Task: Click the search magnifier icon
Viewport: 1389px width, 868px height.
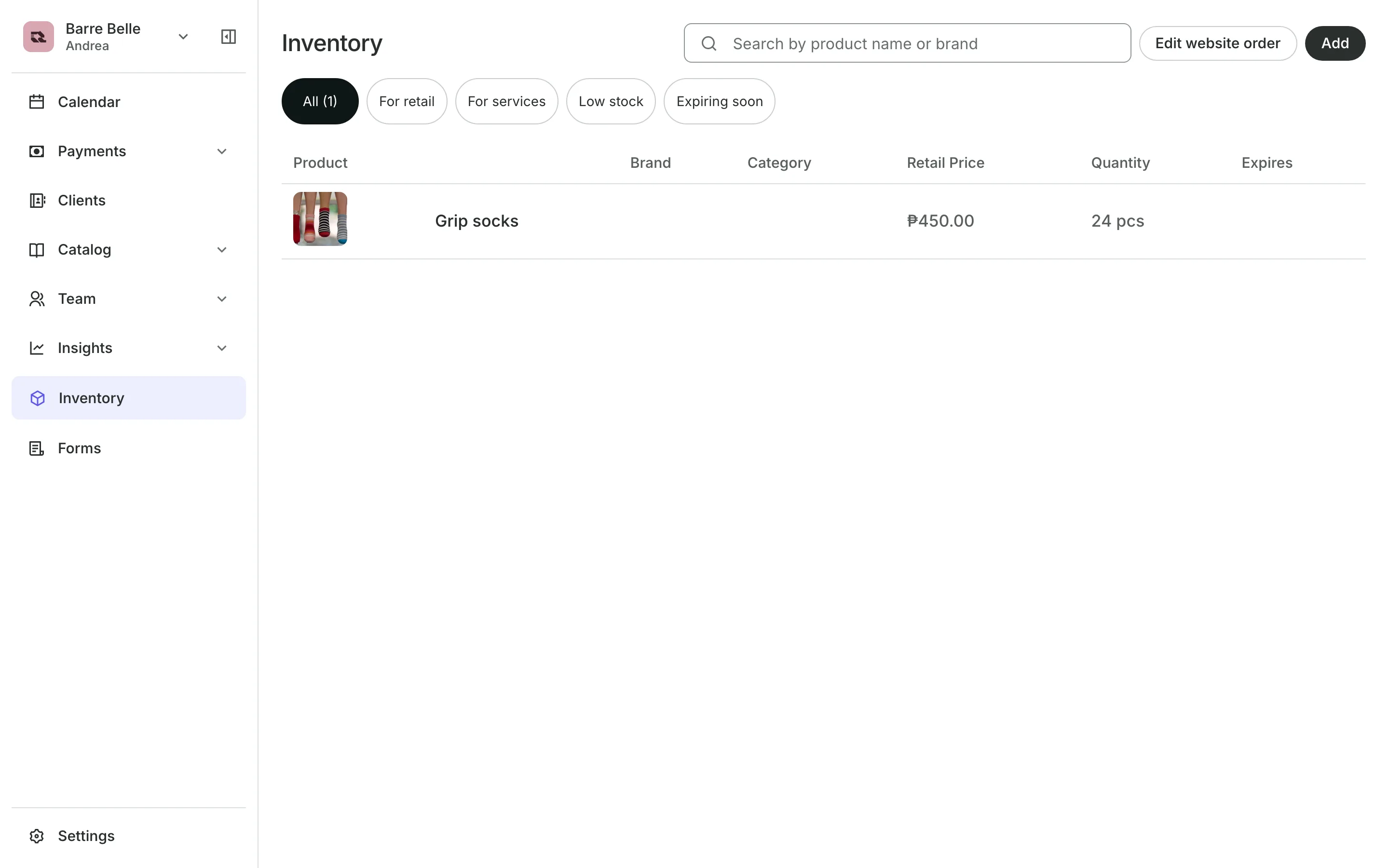Action: tap(709, 43)
